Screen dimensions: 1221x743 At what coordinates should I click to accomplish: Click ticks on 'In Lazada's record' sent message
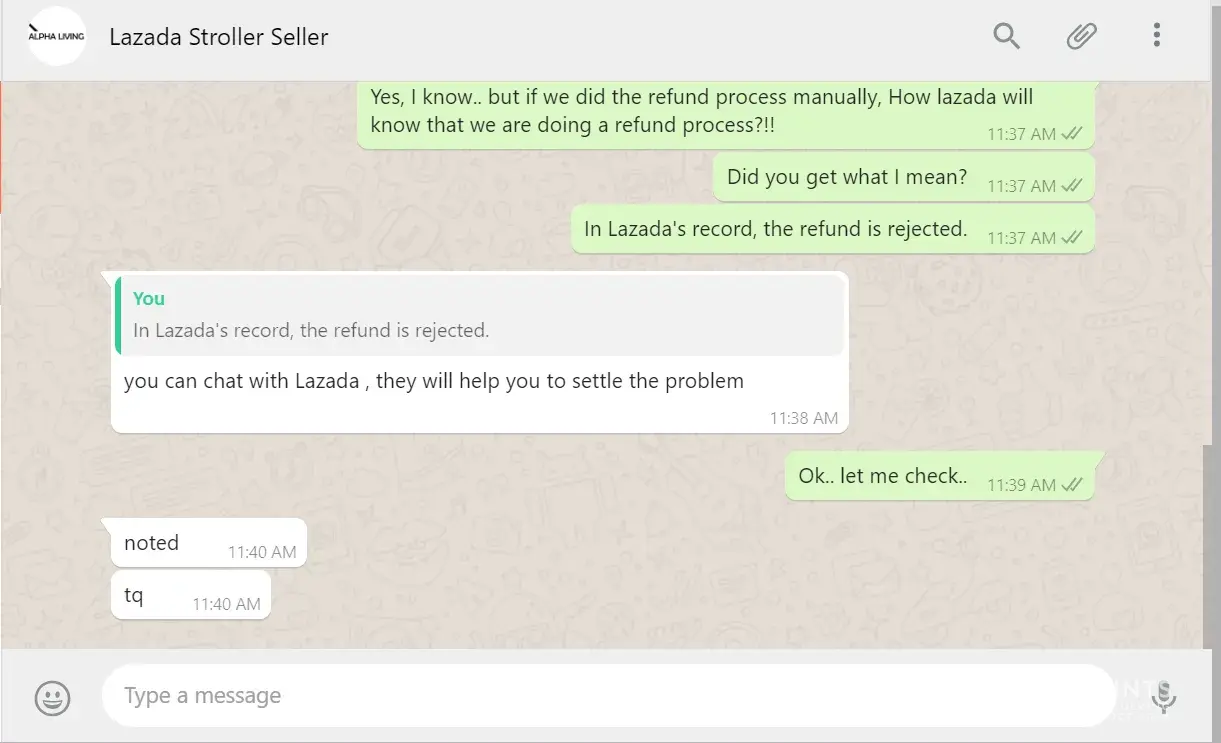(1072, 238)
